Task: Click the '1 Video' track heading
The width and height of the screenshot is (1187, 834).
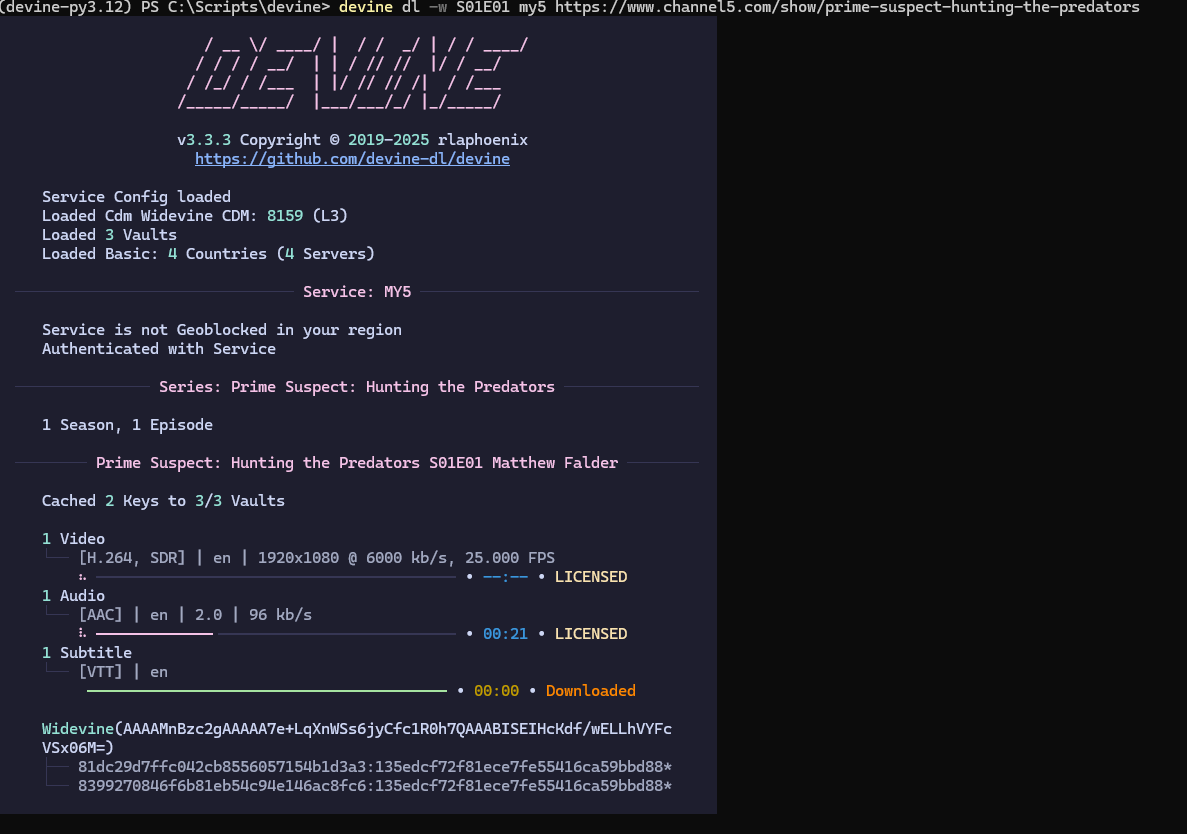Action: 73,539
